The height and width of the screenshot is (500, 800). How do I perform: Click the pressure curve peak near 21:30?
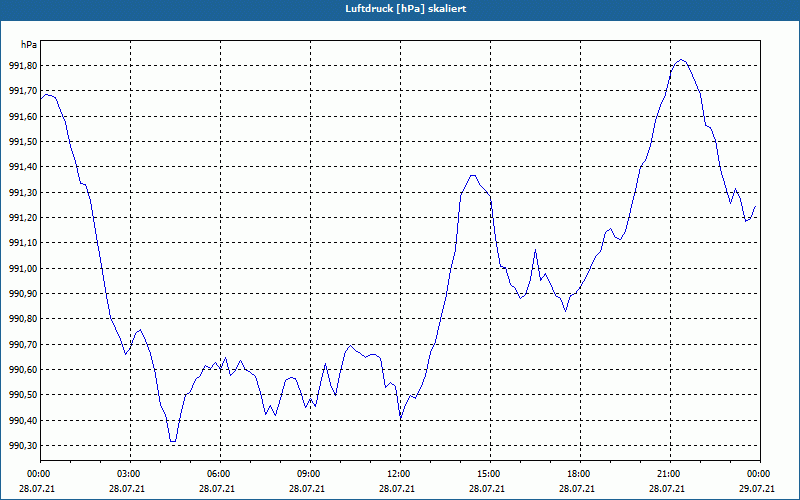(x=682, y=60)
